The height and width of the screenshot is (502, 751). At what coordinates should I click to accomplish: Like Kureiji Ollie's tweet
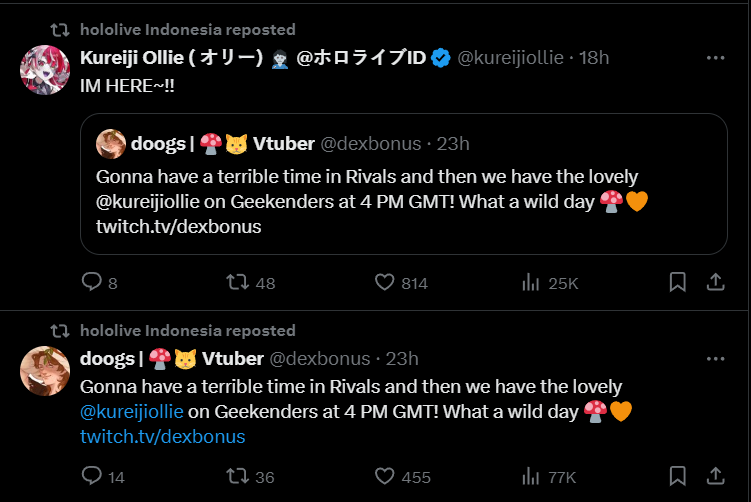point(385,283)
